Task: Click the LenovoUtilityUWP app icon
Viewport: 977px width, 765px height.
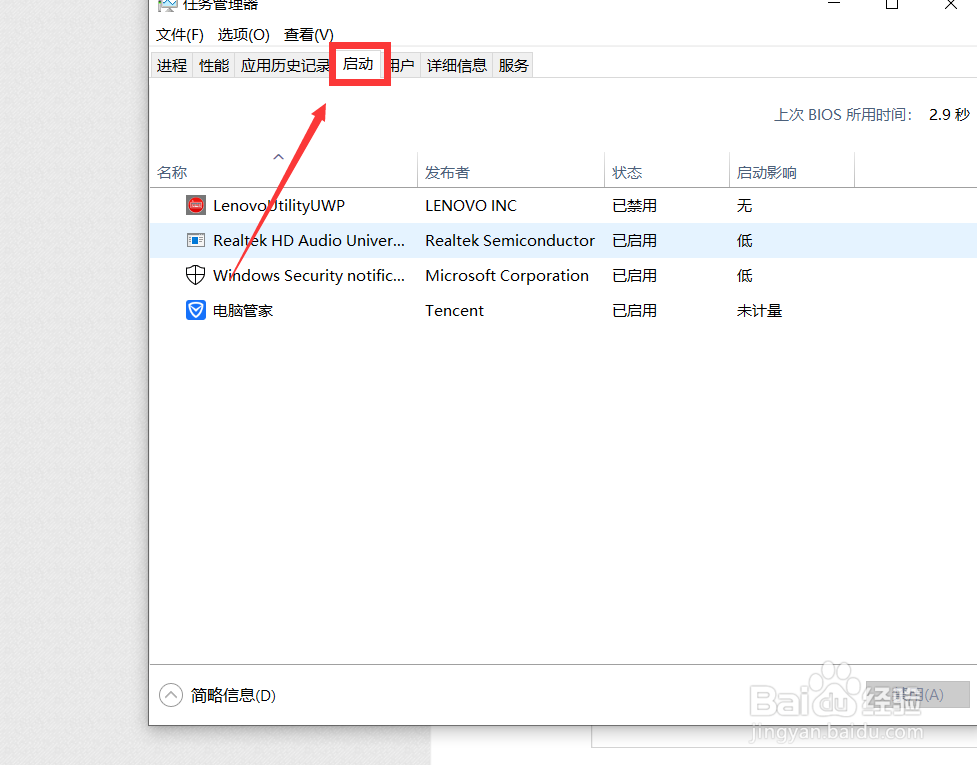Action: point(196,205)
